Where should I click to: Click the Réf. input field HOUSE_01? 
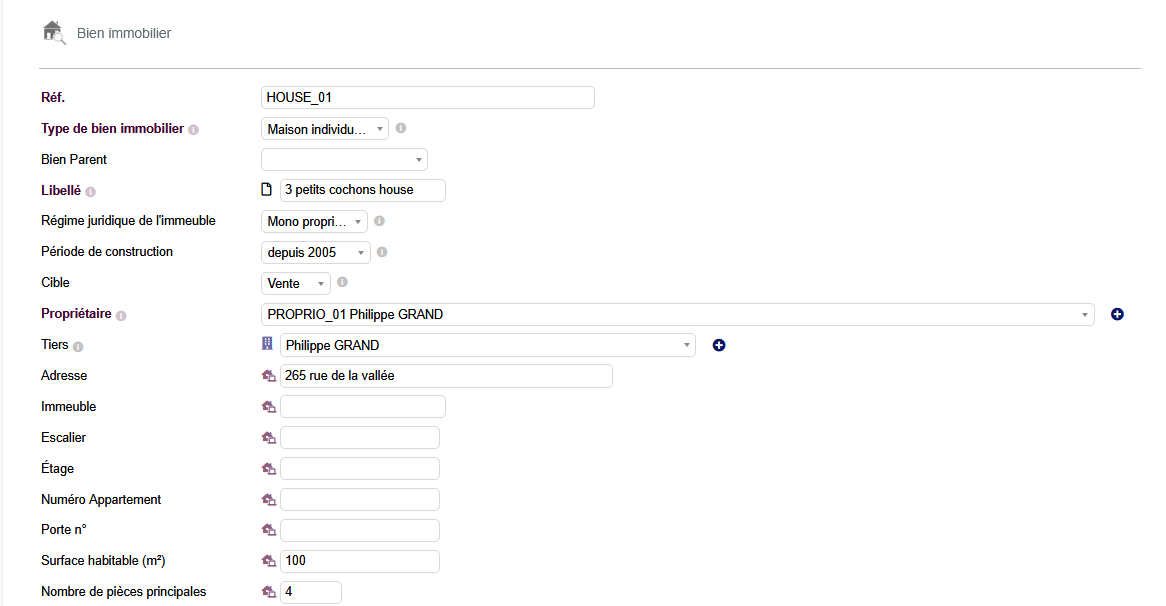tap(427, 98)
